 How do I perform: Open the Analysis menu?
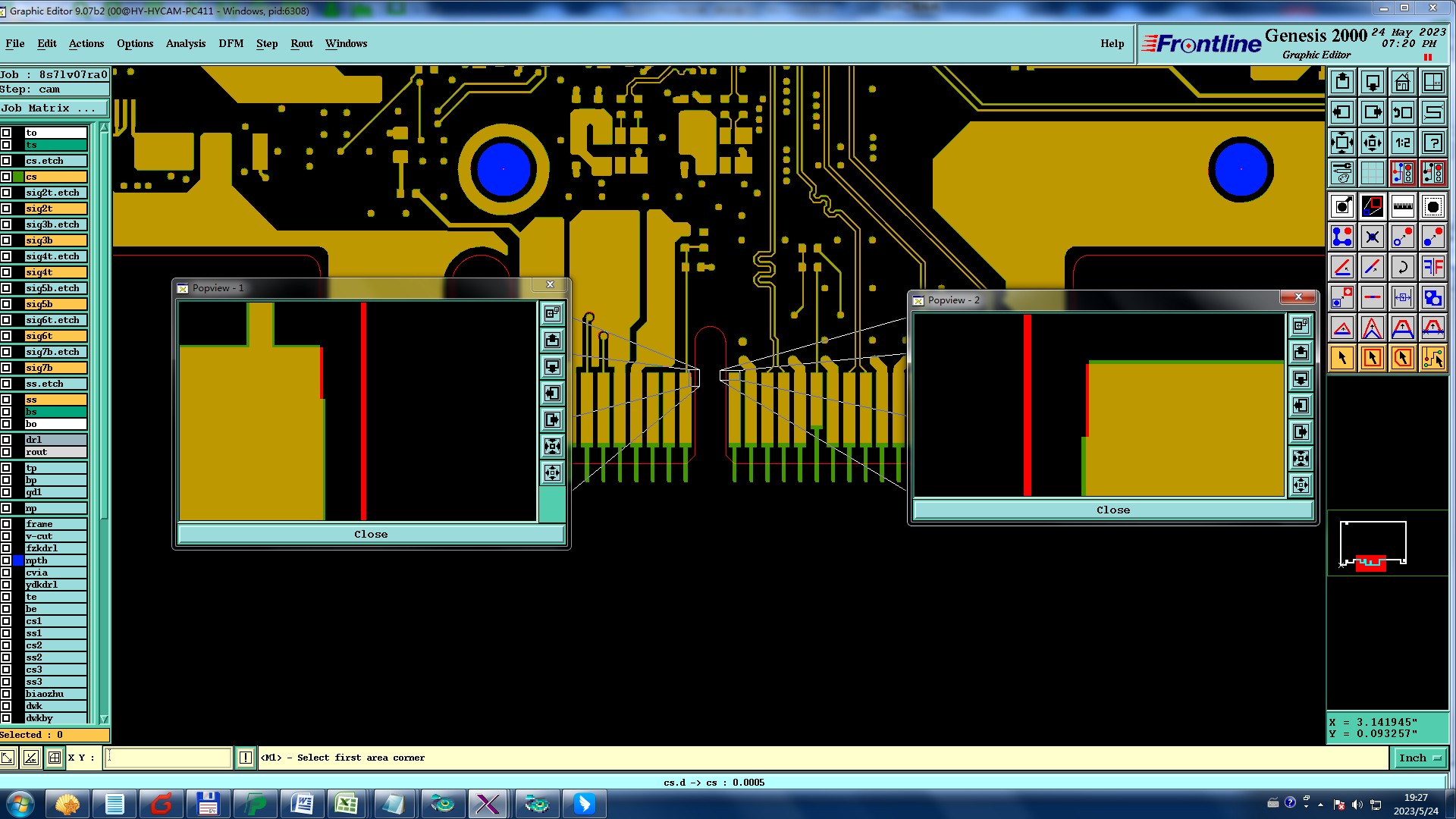(x=186, y=44)
